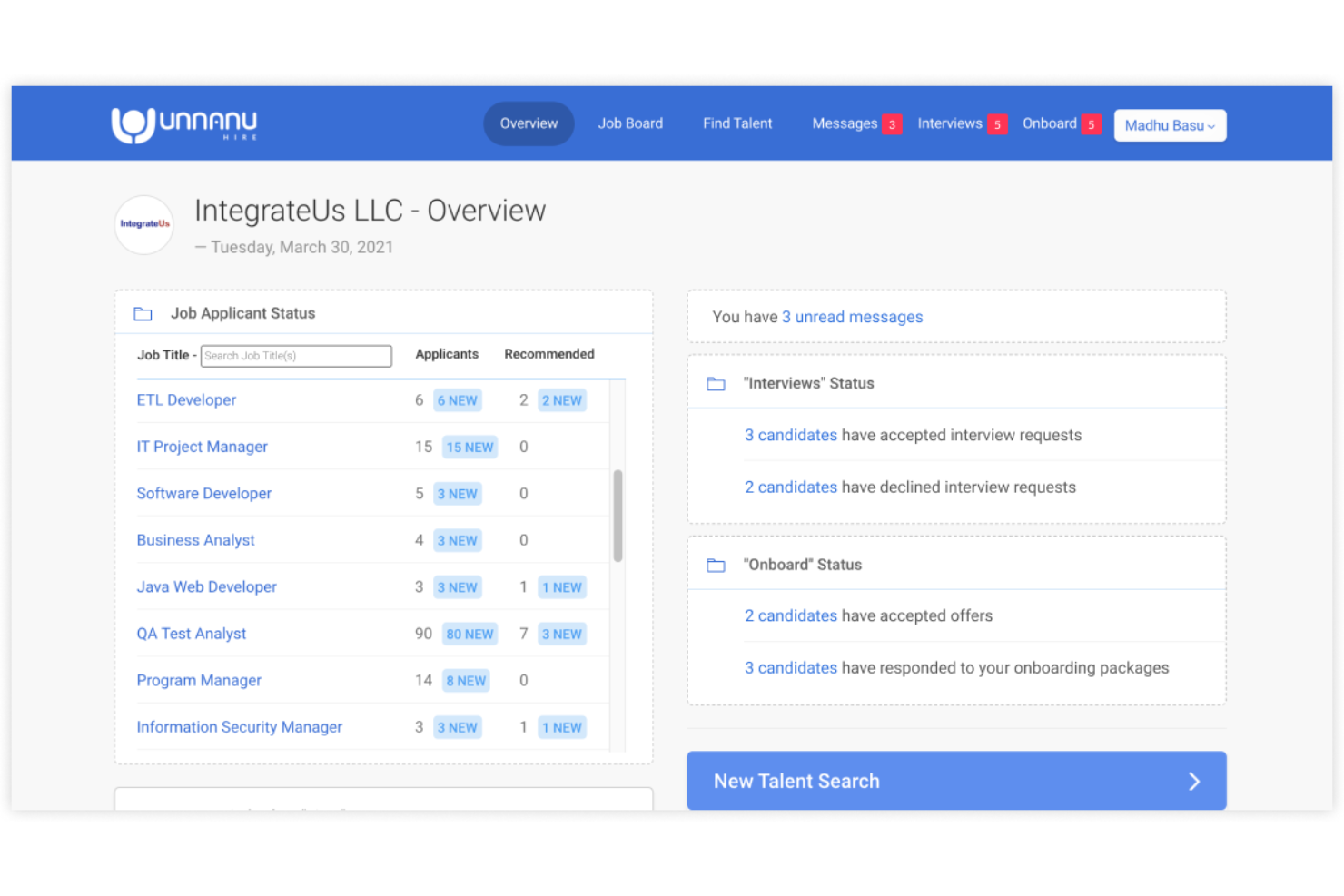This screenshot has width=1344, height=896.
Task: Click the red Onboard notification badge
Action: (x=1092, y=124)
